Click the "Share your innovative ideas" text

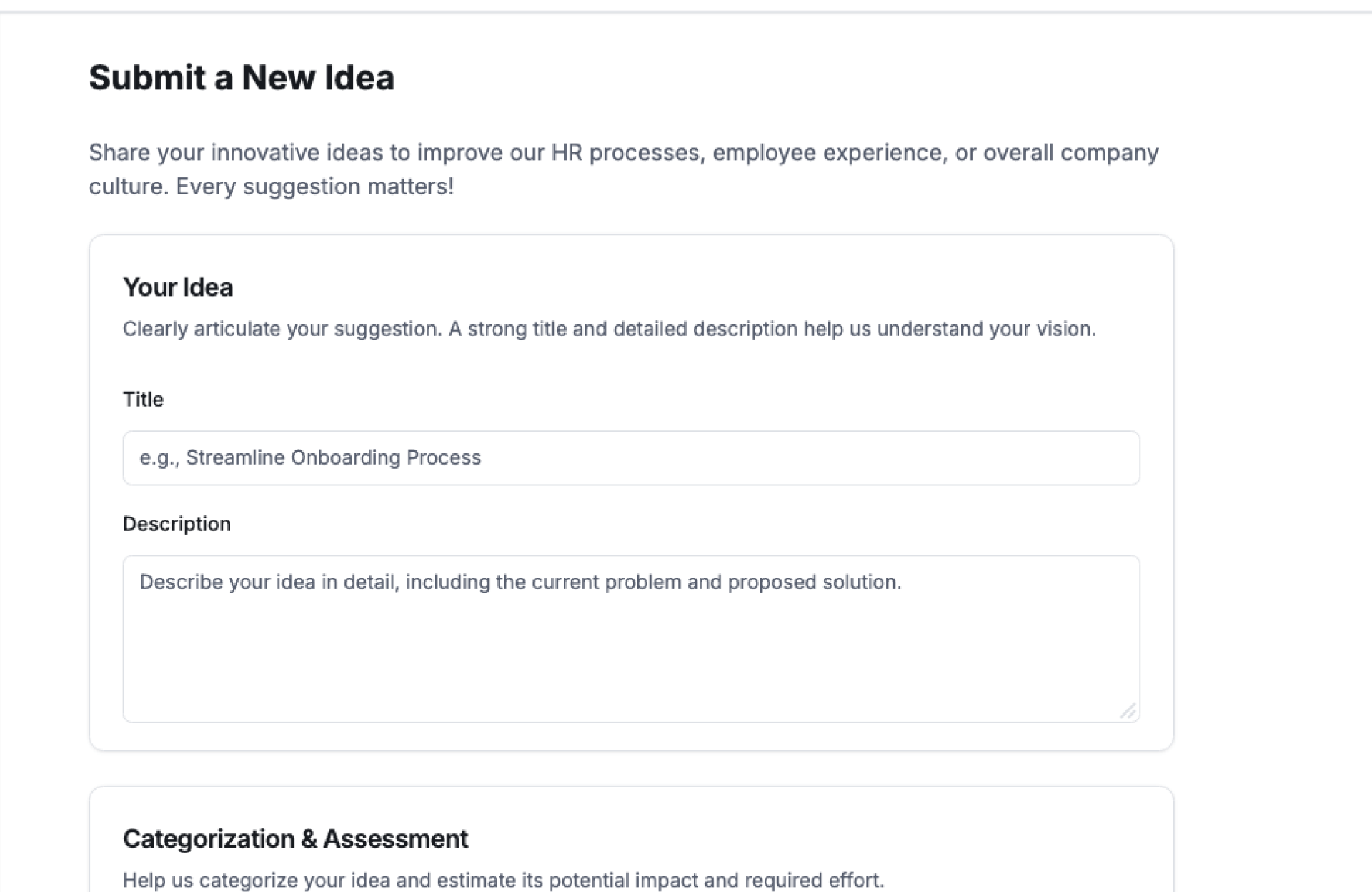pyautogui.click(x=236, y=152)
